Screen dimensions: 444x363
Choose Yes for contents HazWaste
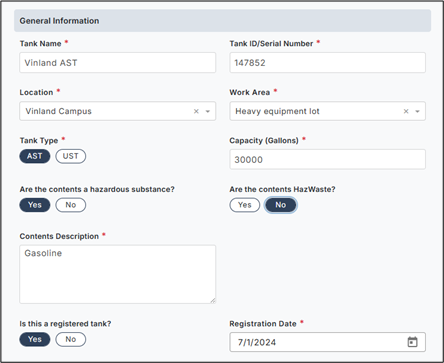point(245,205)
